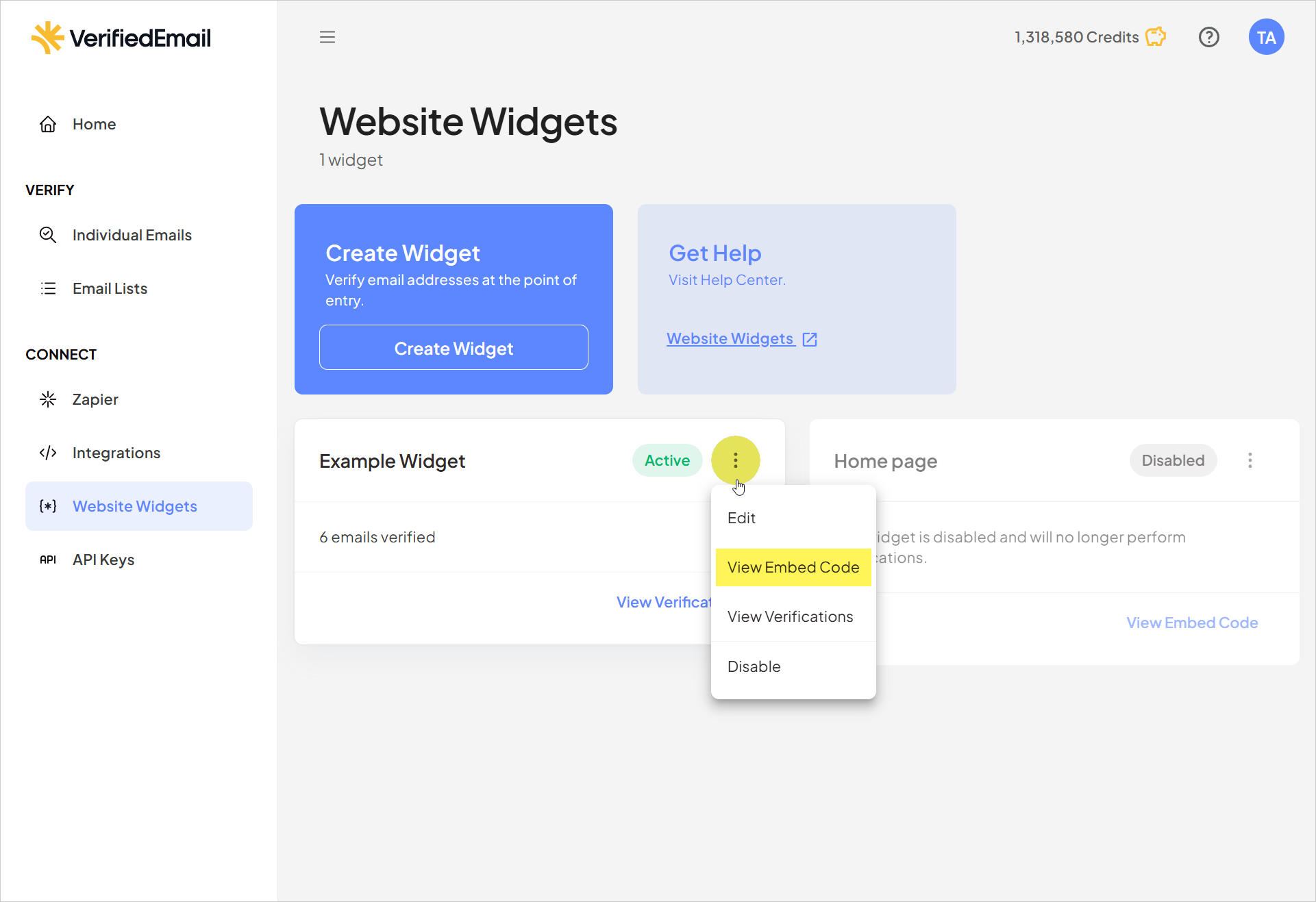The height and width of the screenshot is (902, 1316).
Task: Toggle the Active status on Example Widget
Action: [752, 665]
